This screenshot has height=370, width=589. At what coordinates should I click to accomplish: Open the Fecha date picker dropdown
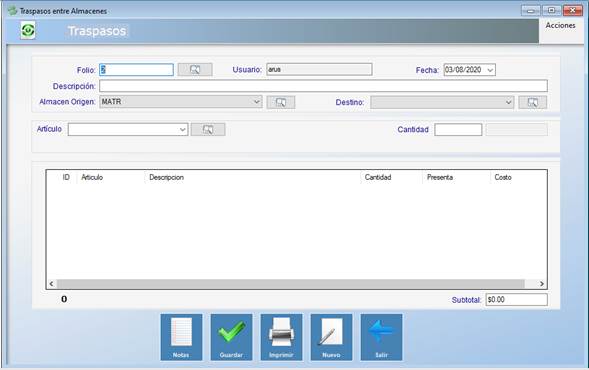[x=490, y=70]
